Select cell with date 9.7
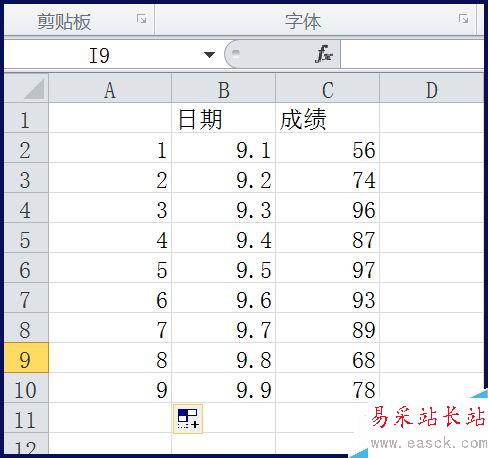The height and width of the screenshot is (458, 488). point(224,328)
